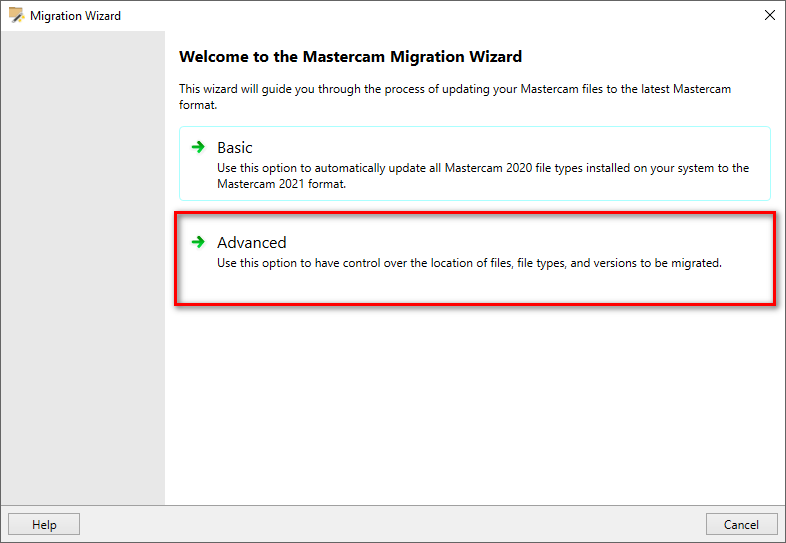
Task: Close the Migration Wizard window
Action: pyautogui.click(x=770, y=16)
